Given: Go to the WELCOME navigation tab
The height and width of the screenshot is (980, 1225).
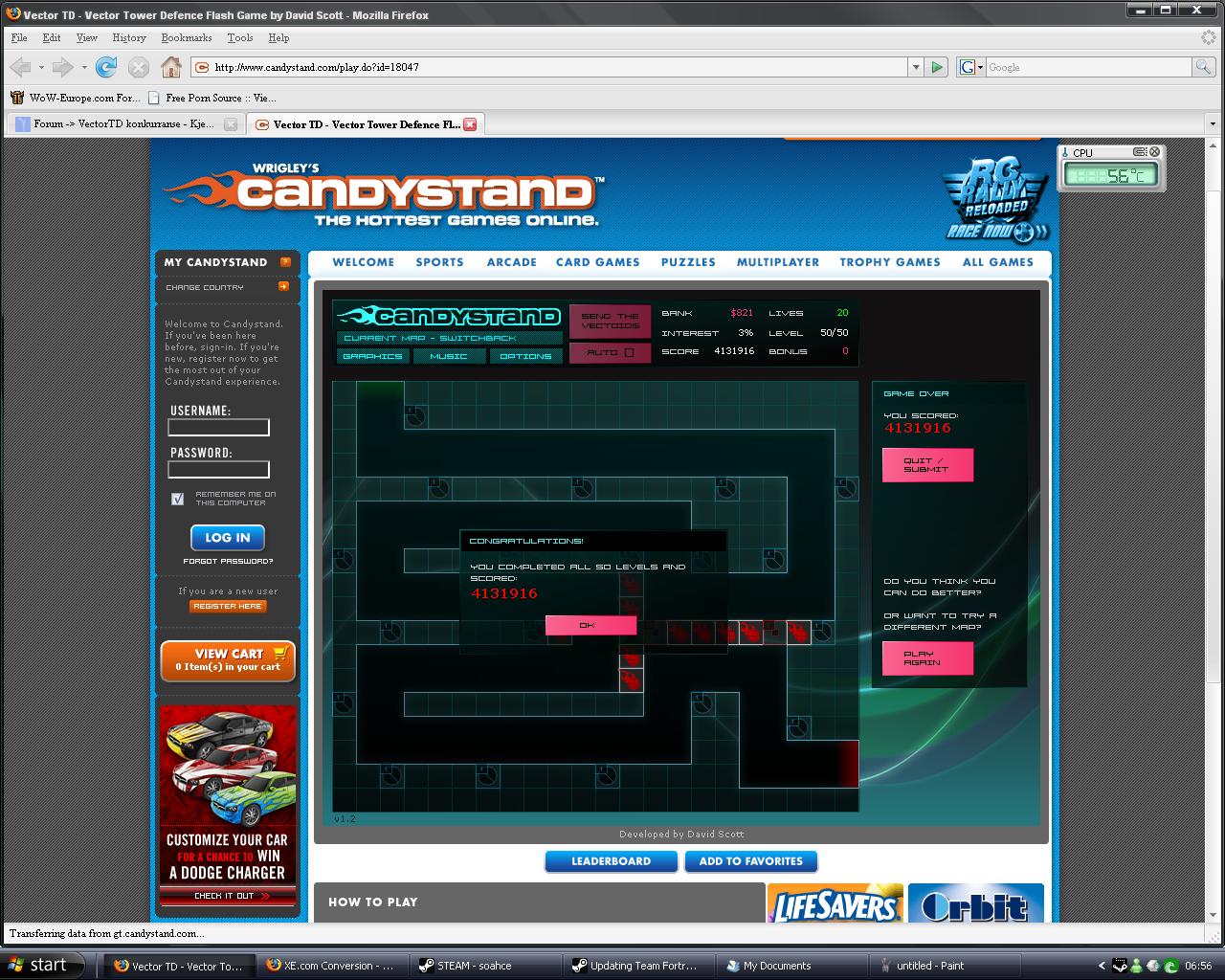Looking at the screenshot, I should pyautogui.click(x=364, y=262).
